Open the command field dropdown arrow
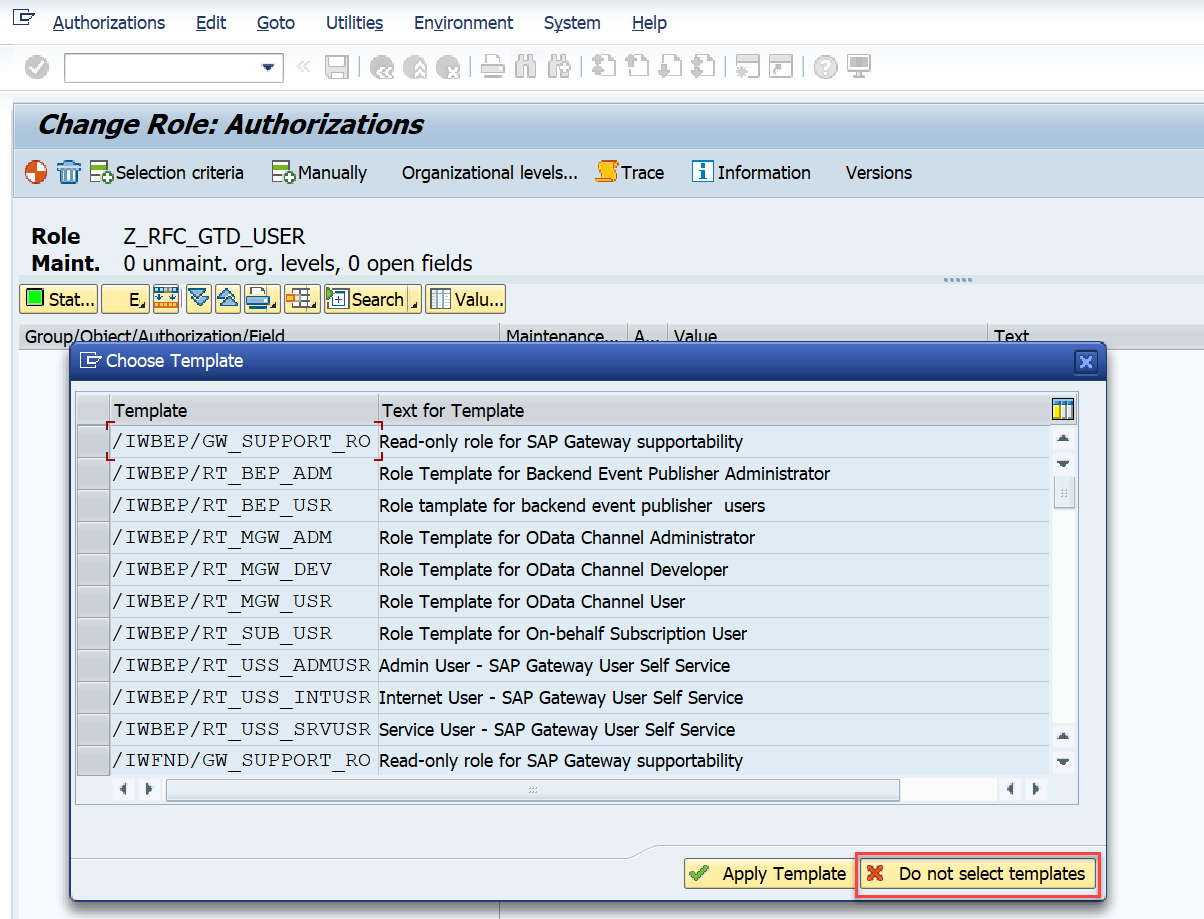The height and width of the screenshot is (919, 1204). point(267,67)
